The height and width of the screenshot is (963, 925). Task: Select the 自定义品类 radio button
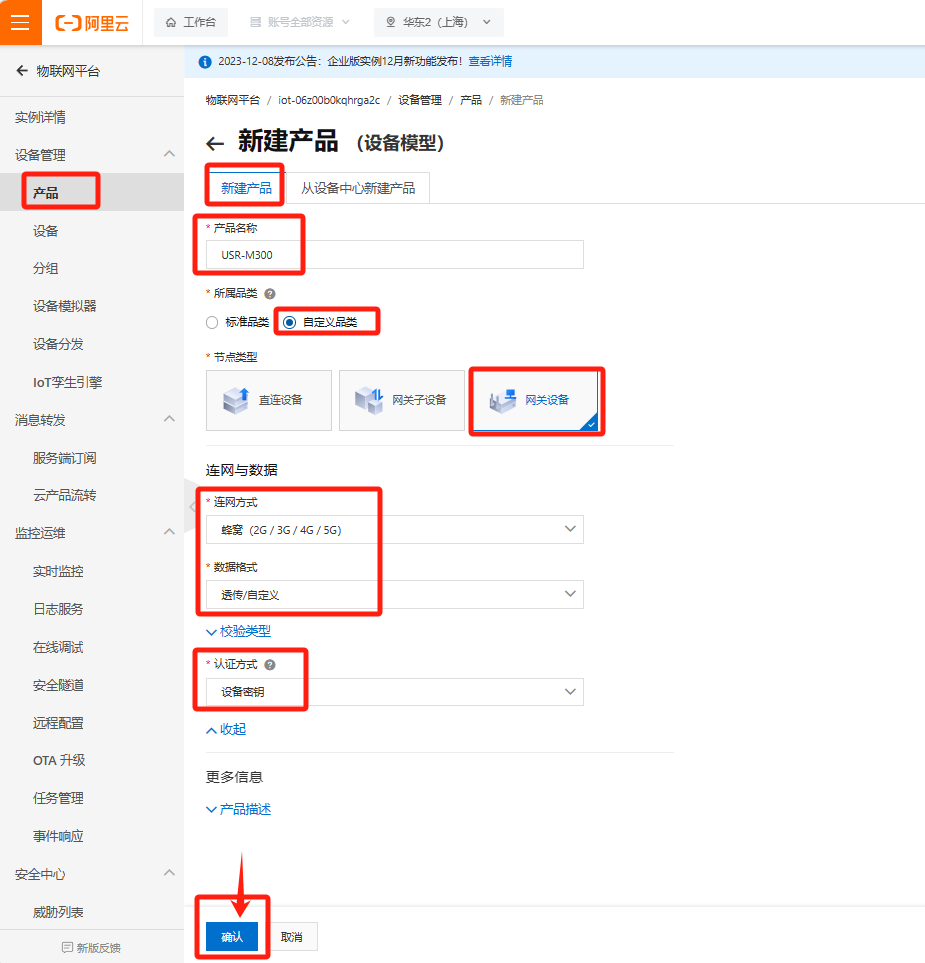tap(289, 322)
